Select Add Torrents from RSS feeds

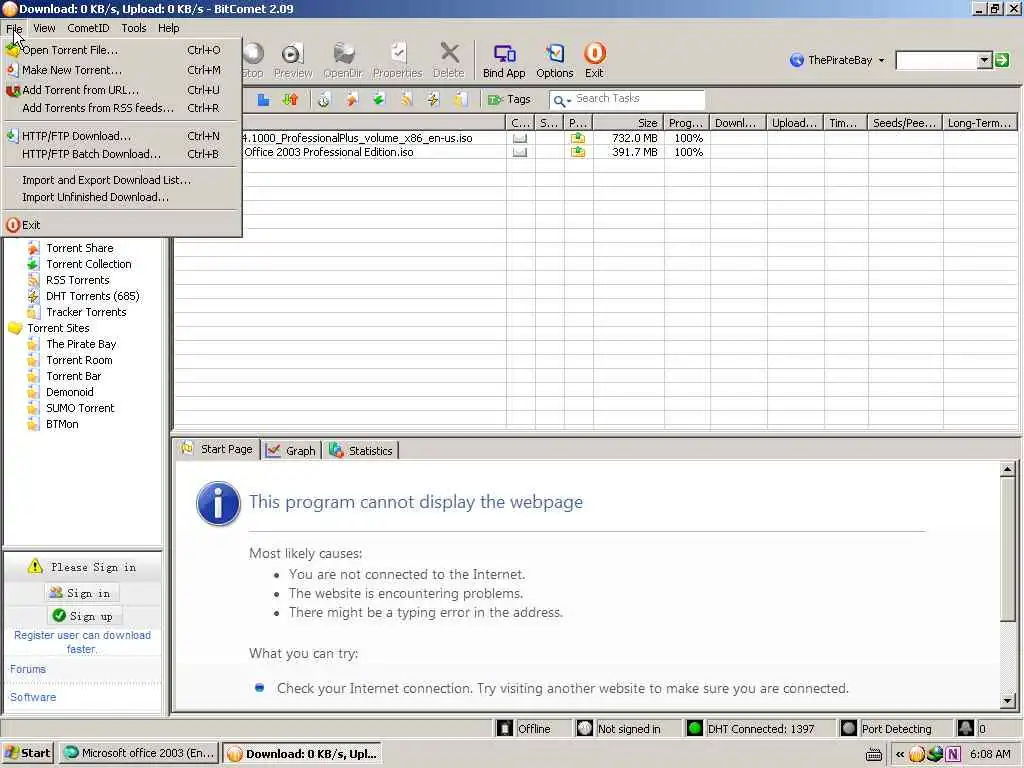click(x=123, y=108)
